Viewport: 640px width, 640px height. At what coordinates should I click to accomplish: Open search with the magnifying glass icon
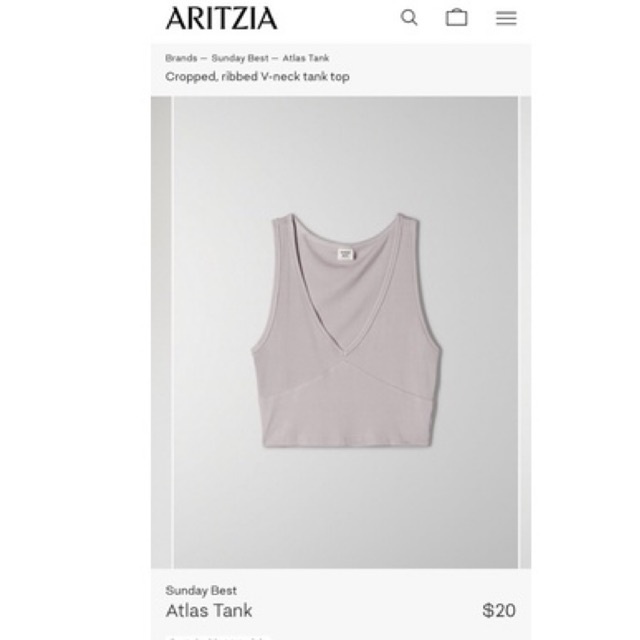click(409, 18)
